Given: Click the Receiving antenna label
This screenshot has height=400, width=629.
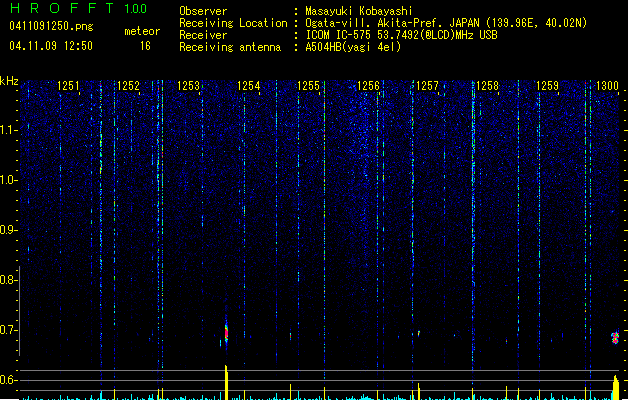Looking at the screenshot, I should 230,47.
